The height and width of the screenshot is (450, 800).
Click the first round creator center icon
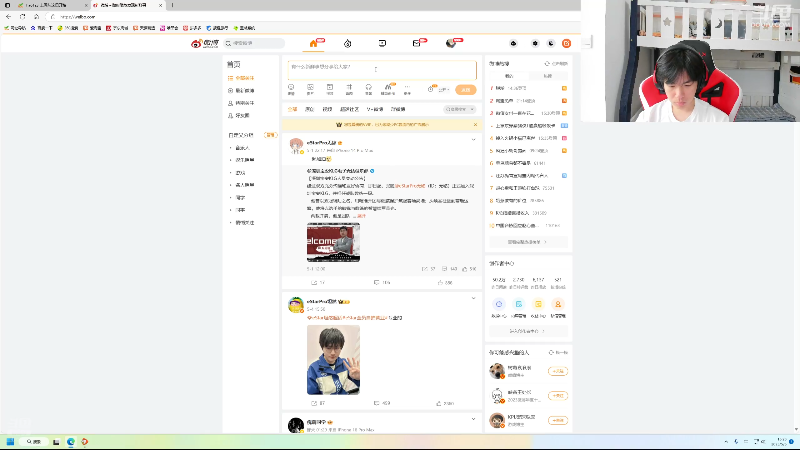click(498, 304)
